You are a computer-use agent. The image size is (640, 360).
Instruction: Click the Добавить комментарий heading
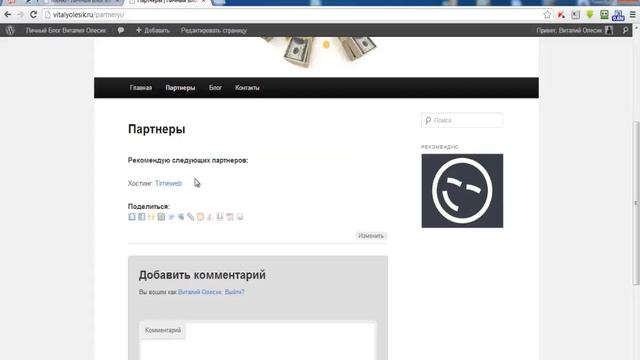pyautogui.click(x=202, y=275)
